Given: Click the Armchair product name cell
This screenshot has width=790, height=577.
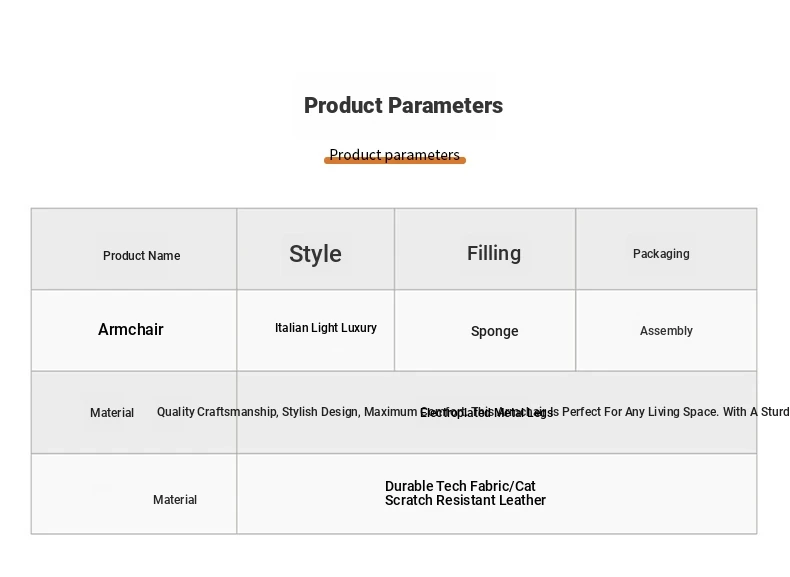Looking at the screenshot, I should (x=131, y=330).
